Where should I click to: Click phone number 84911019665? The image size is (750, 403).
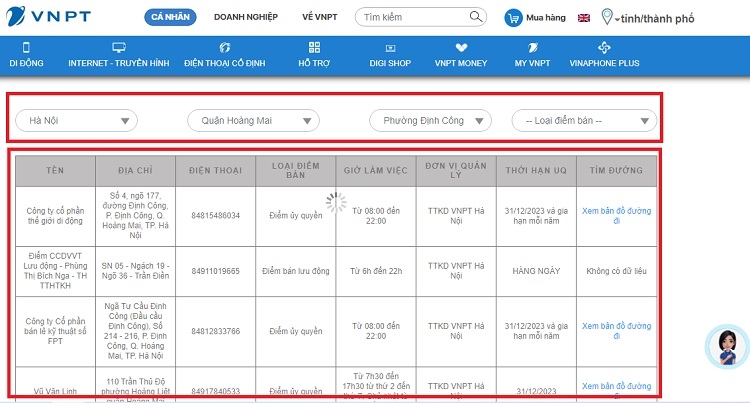[215, 271]
